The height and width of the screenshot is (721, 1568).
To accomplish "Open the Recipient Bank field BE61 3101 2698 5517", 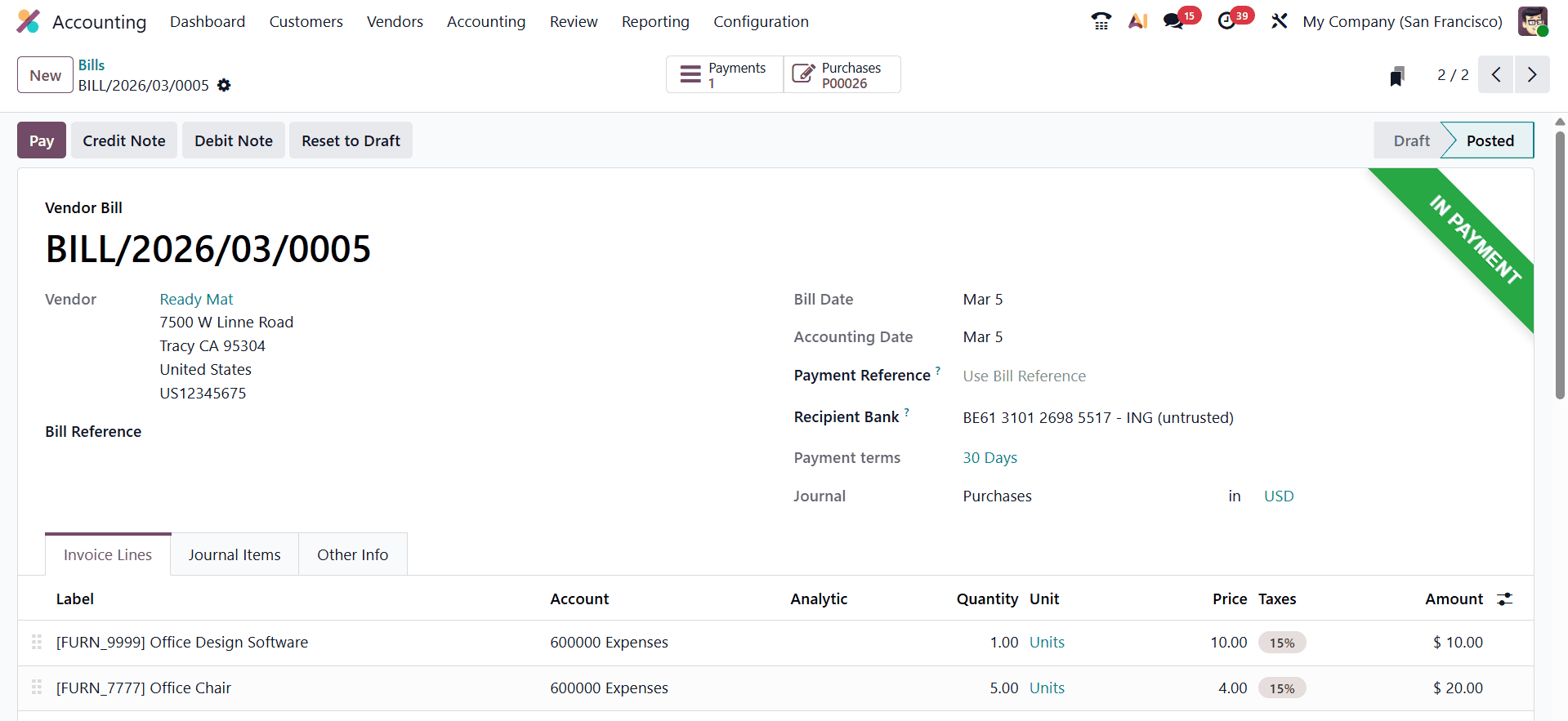I will pos(1098,417).
